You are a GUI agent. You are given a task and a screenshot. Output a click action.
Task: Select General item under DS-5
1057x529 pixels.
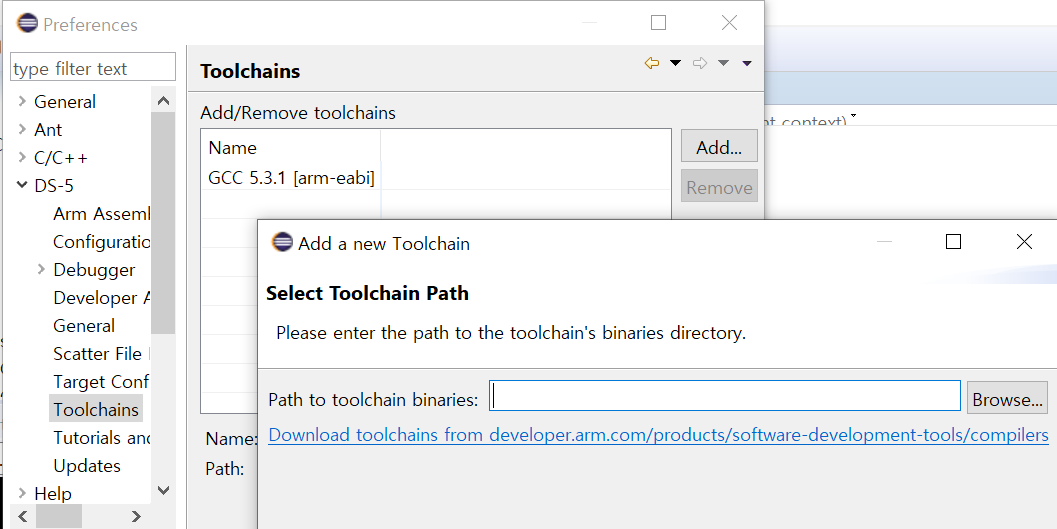tap(84, 325)
